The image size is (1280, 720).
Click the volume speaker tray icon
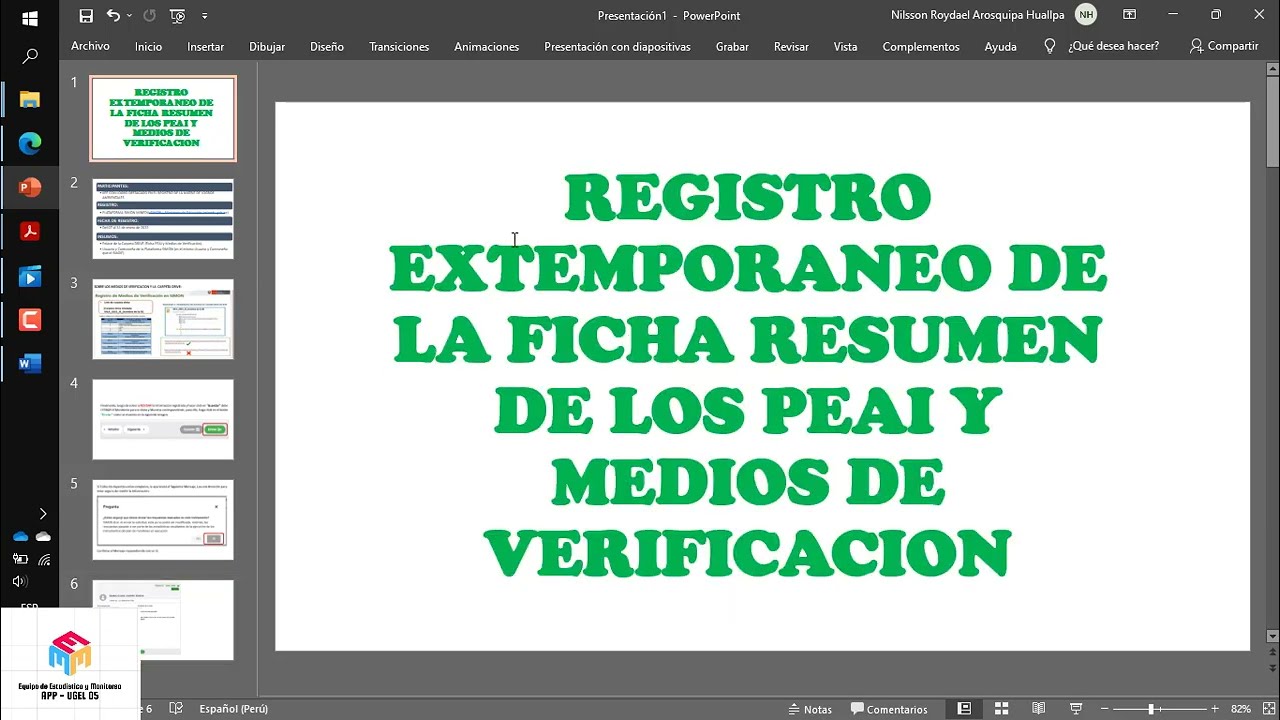coord(19,581)
